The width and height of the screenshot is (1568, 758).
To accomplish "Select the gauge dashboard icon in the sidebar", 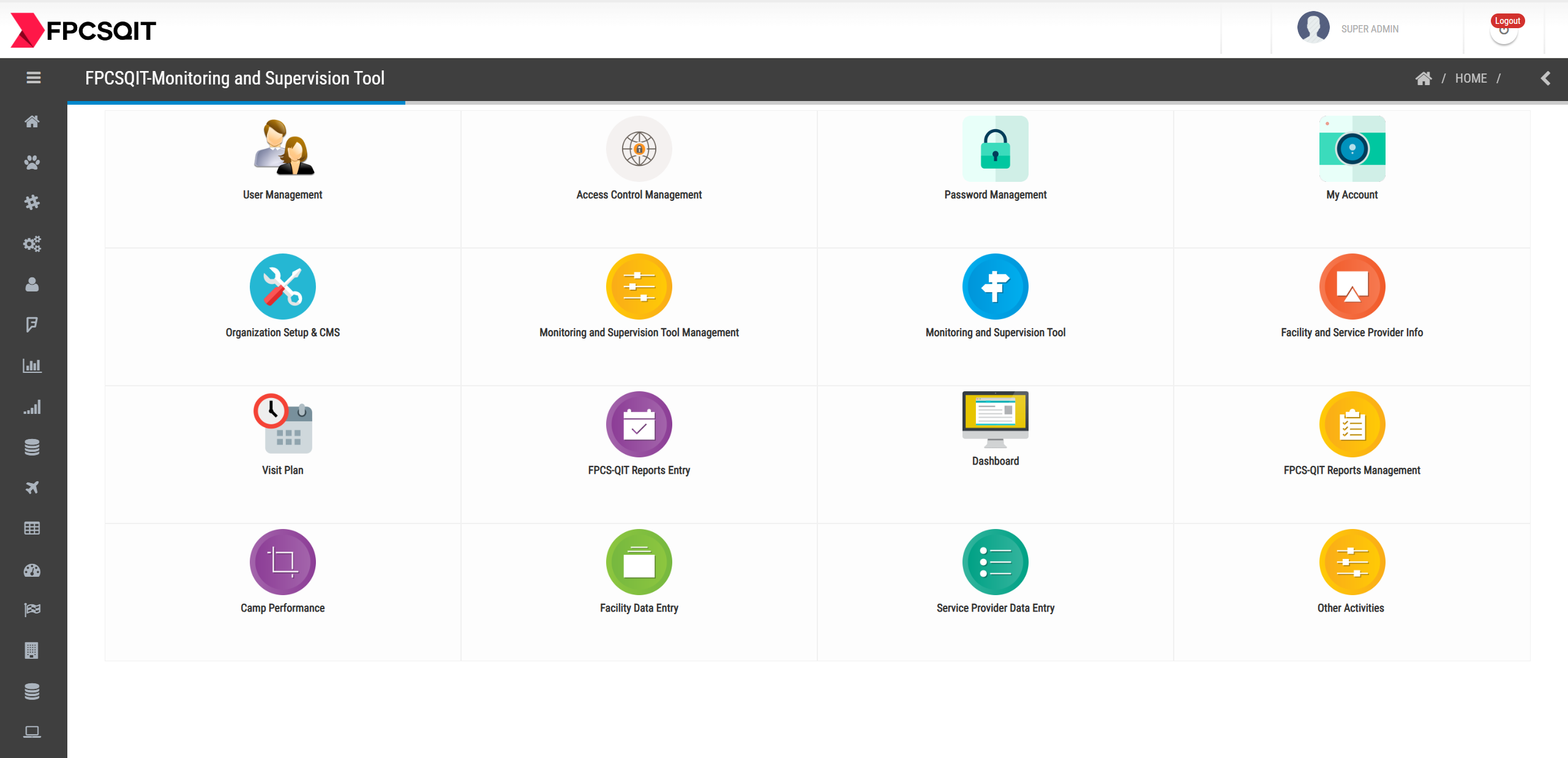I will pyautogui.click(x=32, y=569).
